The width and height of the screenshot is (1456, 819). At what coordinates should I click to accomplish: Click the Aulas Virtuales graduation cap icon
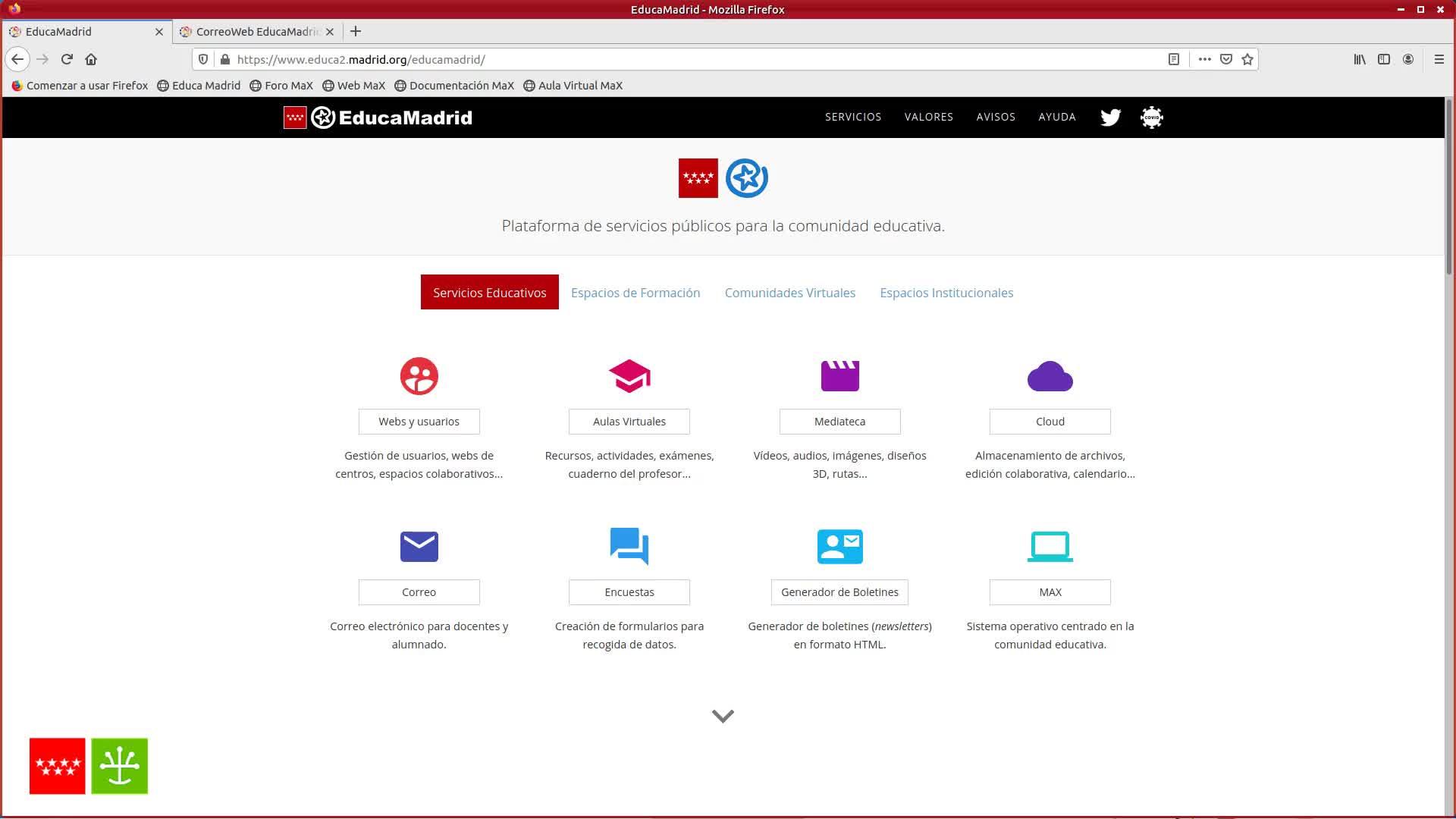(629, 376)
